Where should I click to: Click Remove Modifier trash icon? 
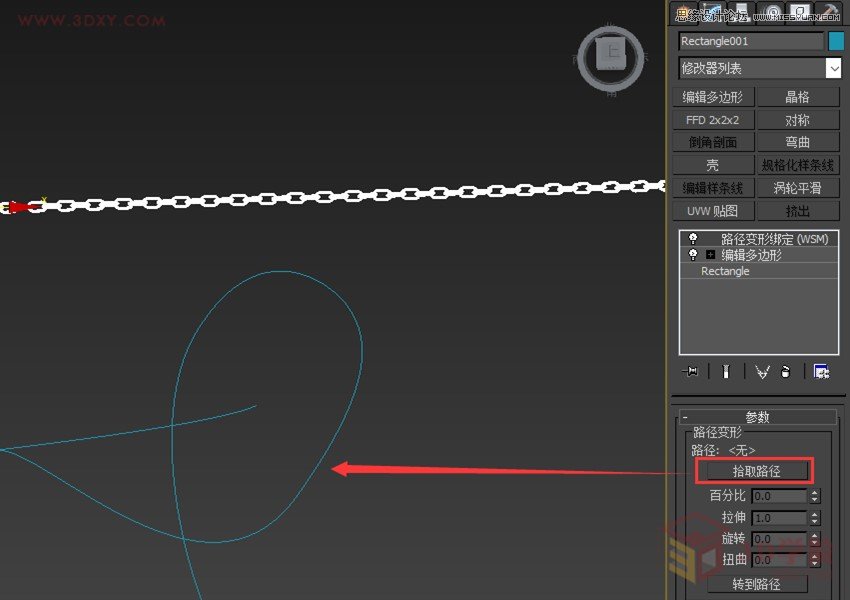pos(786,371)
